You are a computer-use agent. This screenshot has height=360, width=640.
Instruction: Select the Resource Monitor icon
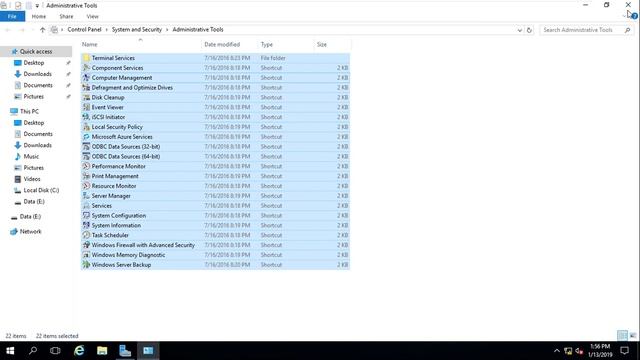click(86, 186)
